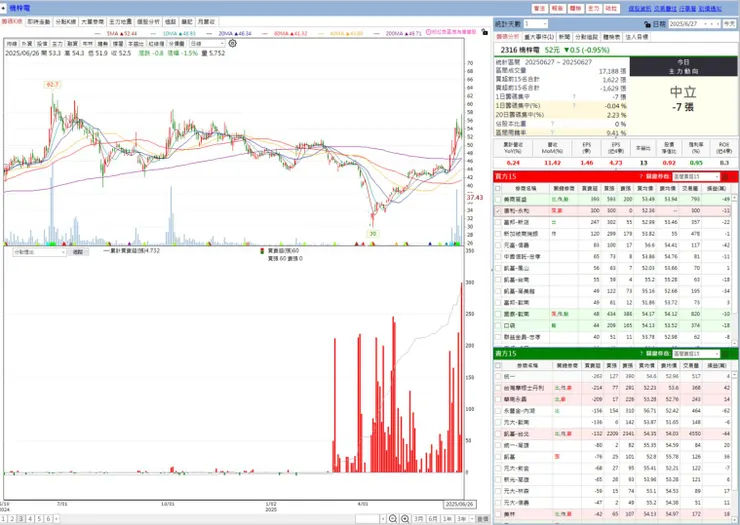Switch to the 月營收 tab
The image size is (740, 525).
[206, 22]
